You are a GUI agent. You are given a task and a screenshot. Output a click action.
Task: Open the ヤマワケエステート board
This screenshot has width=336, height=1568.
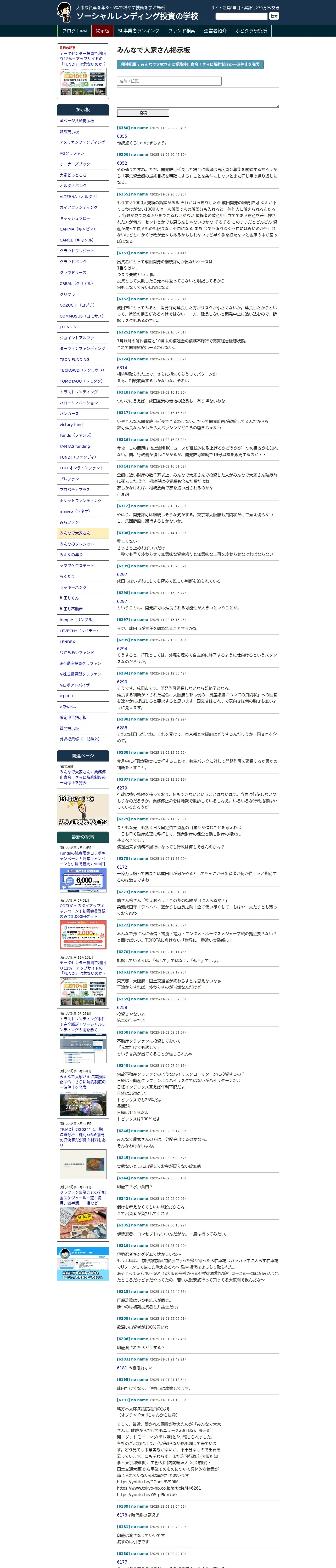(x=83, y=566)
